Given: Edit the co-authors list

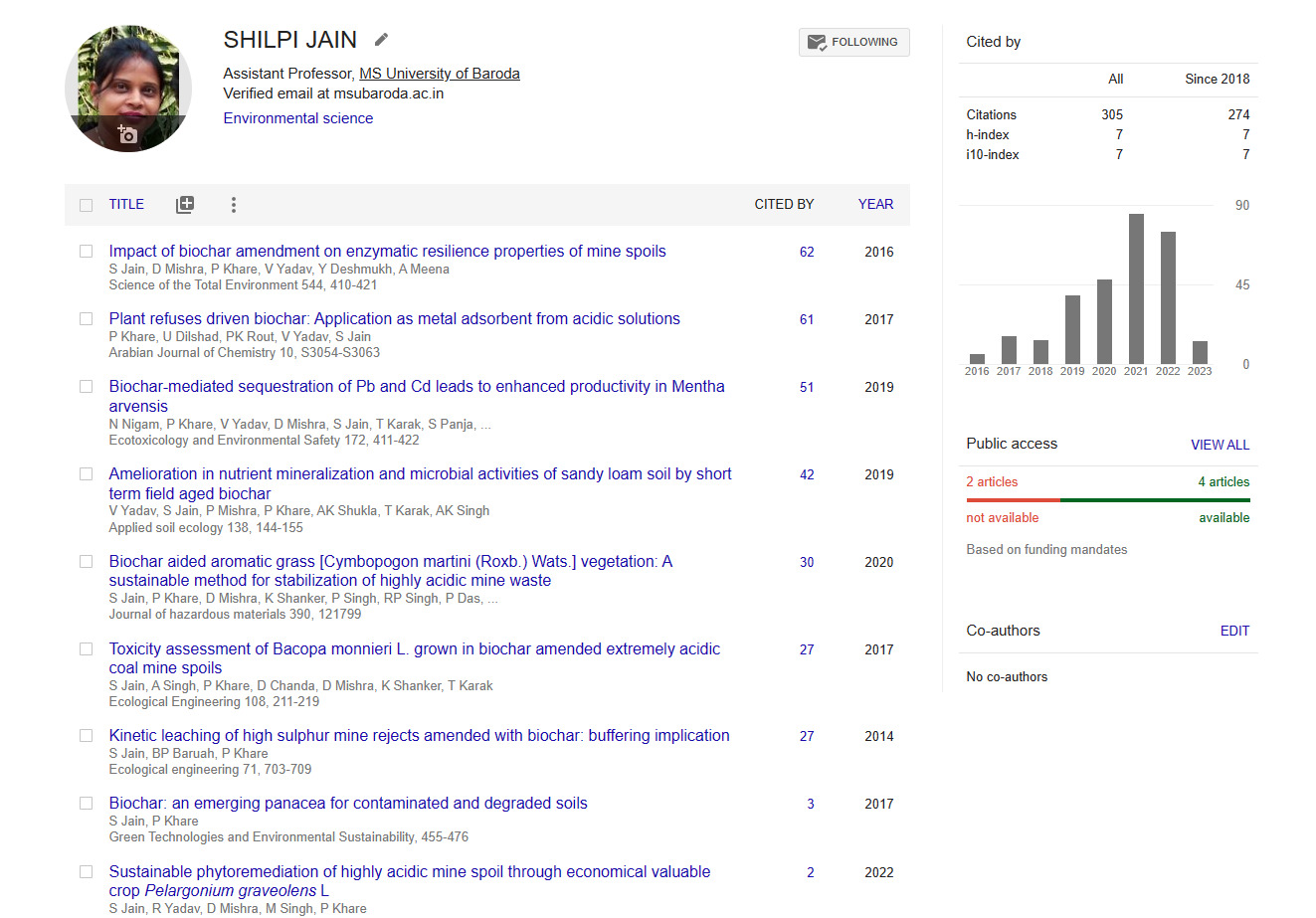Looking at the screenshot, I should point(1234,631).
